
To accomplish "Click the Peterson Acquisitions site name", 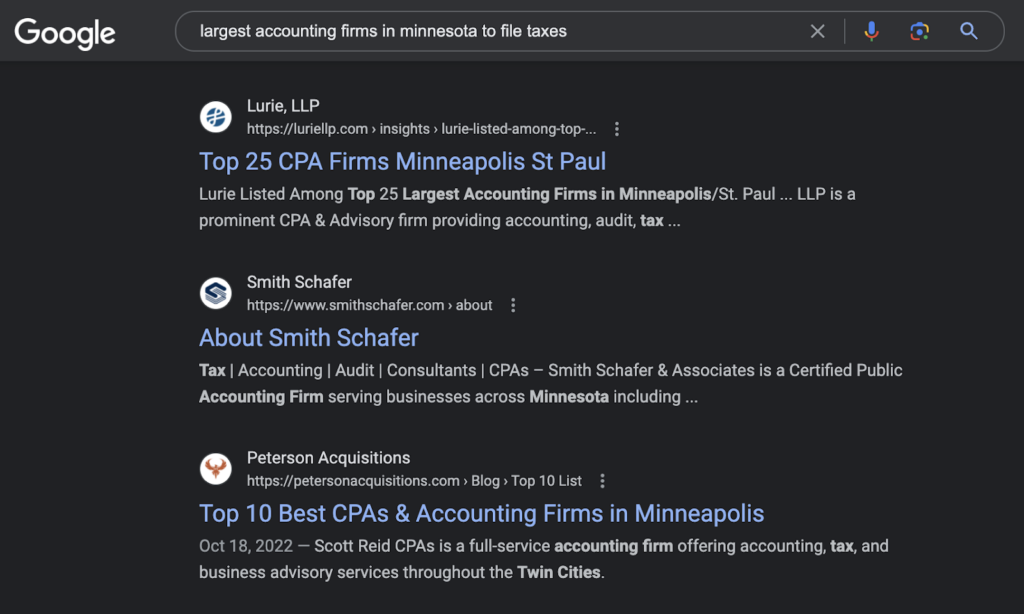I will click(x=328, y=458).
